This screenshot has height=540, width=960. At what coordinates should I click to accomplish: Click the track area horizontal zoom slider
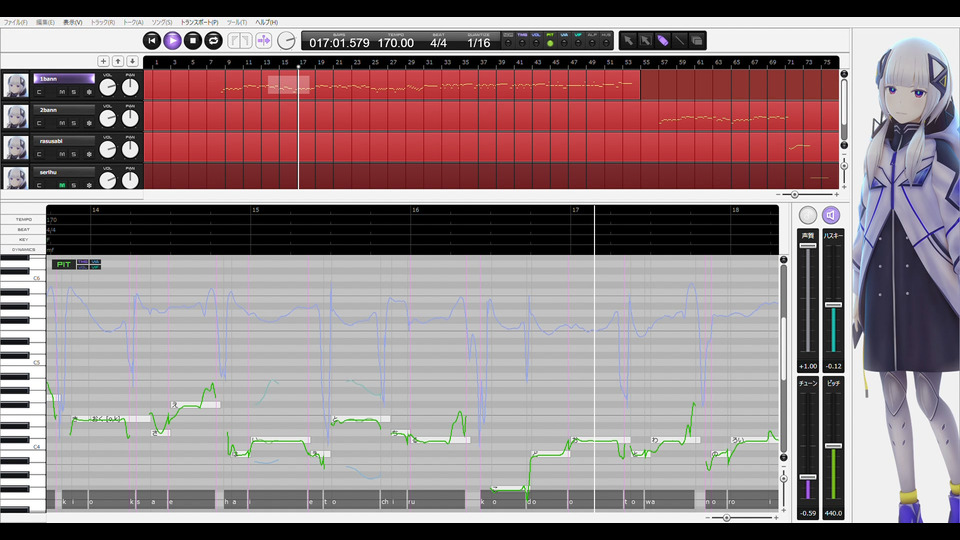[x=795, y=195]
